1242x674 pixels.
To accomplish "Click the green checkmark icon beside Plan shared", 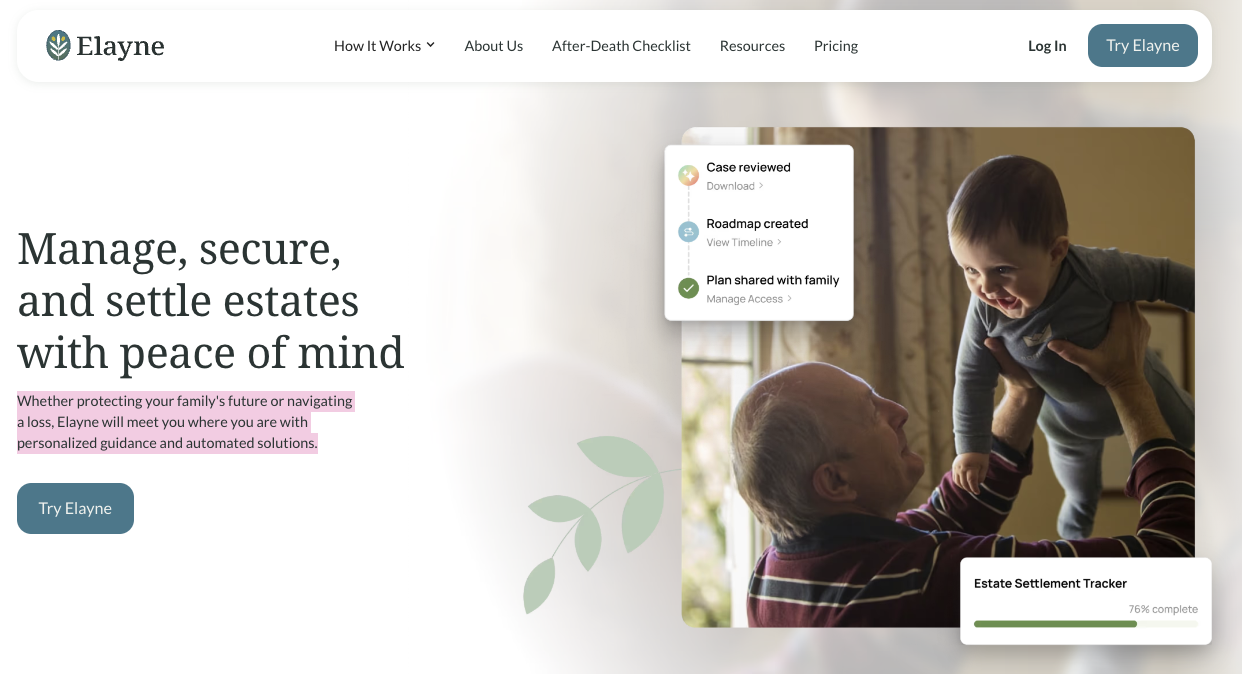I will pyautogui.click(x=688, y=288).
